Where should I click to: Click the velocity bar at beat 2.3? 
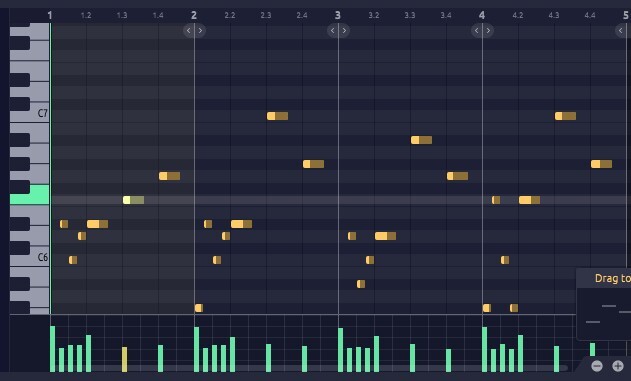point(268,358)
